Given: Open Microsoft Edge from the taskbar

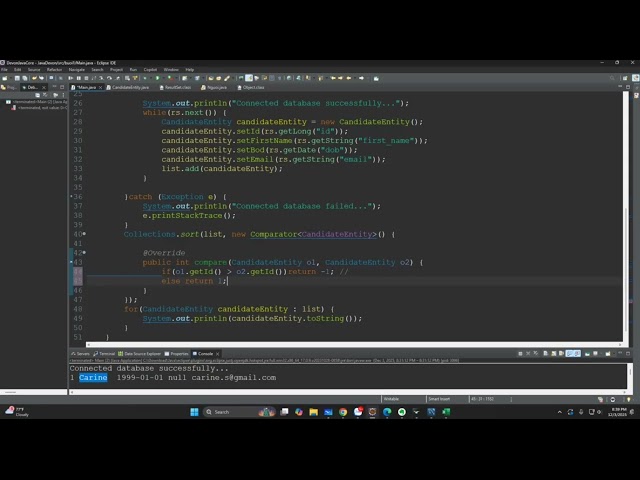Looking at the screenshot, I should (387, 412).
